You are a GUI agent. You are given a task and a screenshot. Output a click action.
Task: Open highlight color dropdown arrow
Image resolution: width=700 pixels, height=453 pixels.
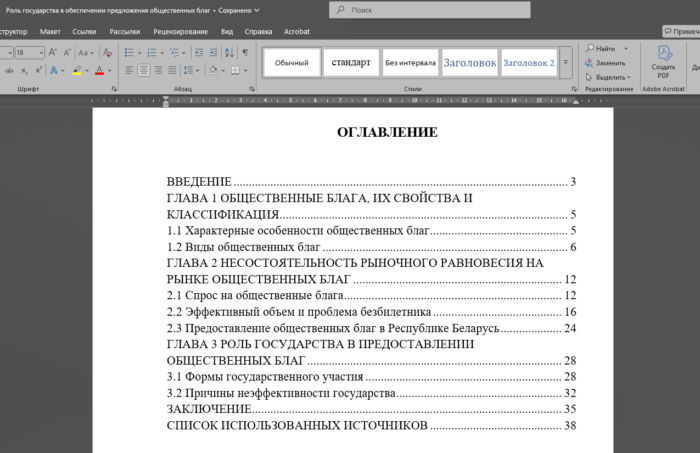click(x=87, y=71)
